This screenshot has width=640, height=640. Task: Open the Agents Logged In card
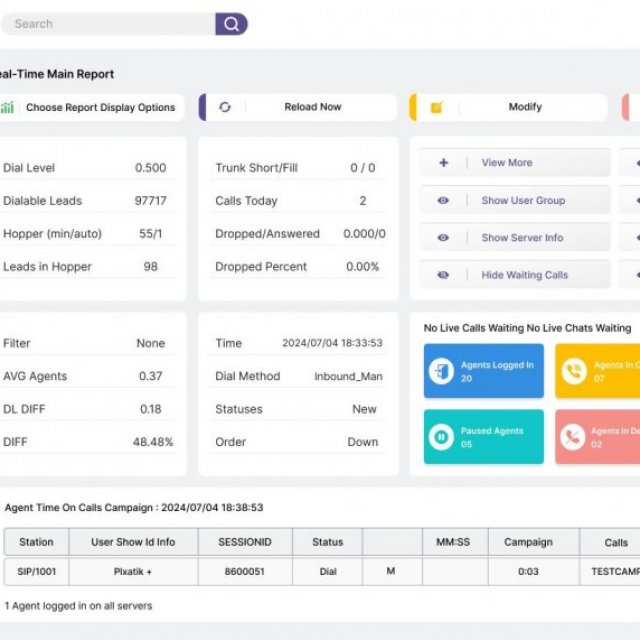coord(484,371)
